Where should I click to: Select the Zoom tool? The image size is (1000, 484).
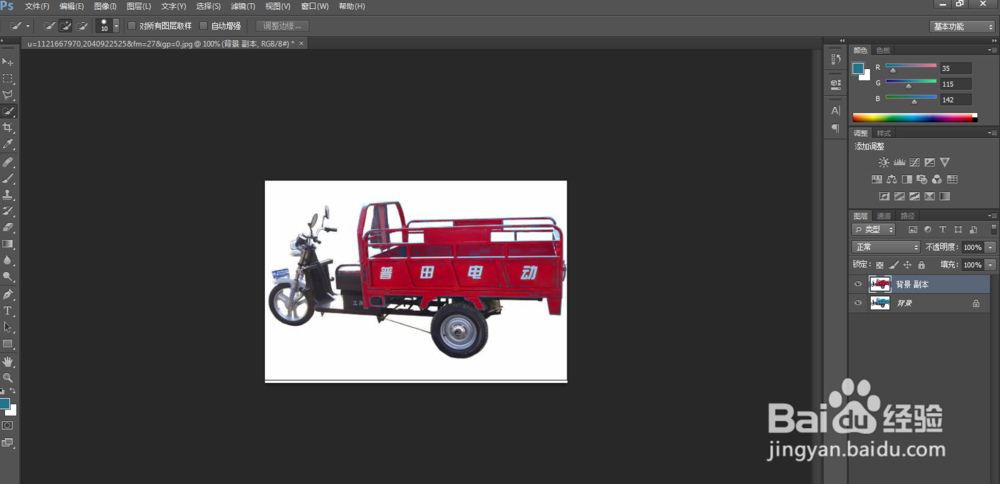click(x=8, y=378)
